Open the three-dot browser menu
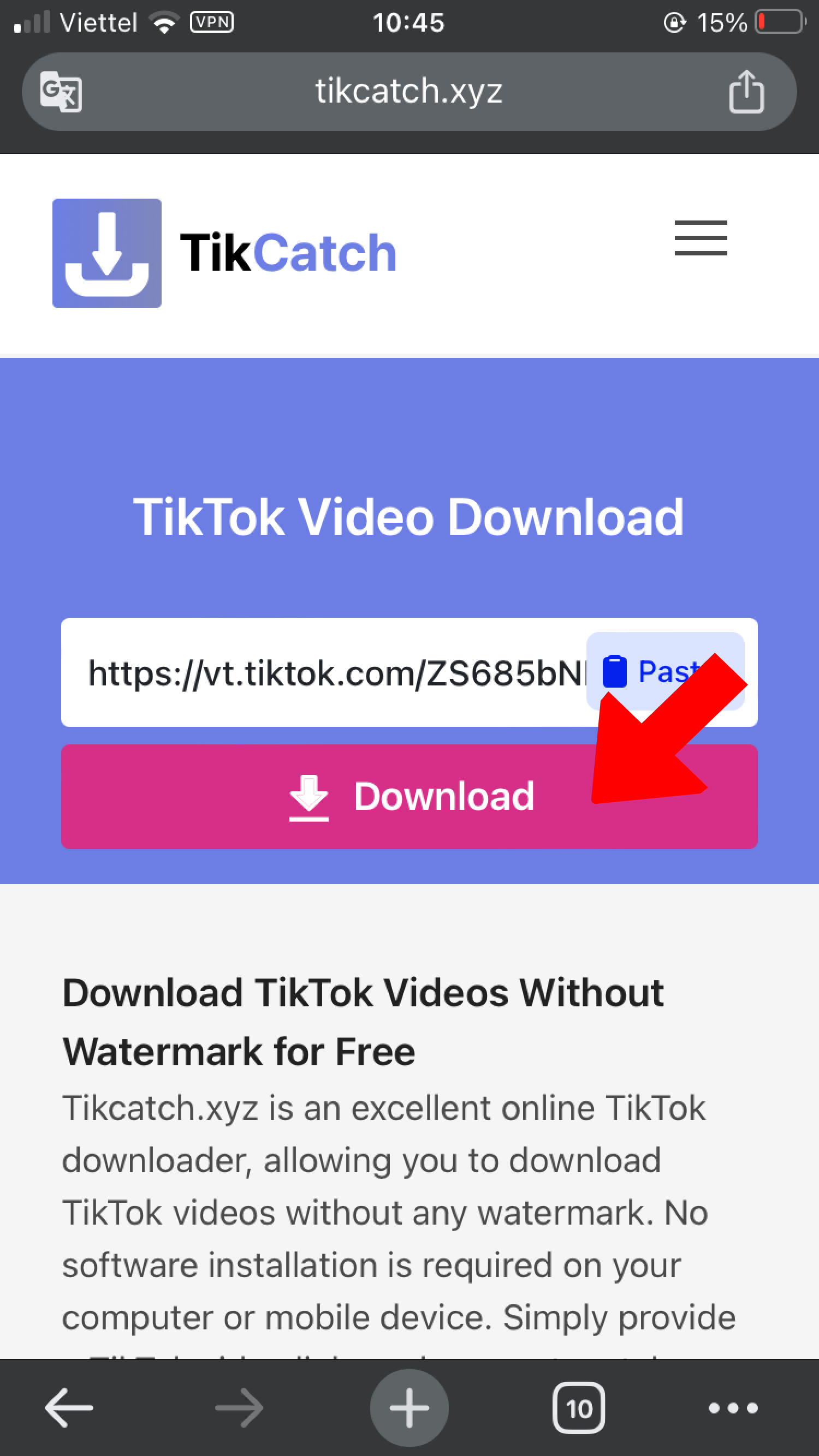 point(733,1408)
